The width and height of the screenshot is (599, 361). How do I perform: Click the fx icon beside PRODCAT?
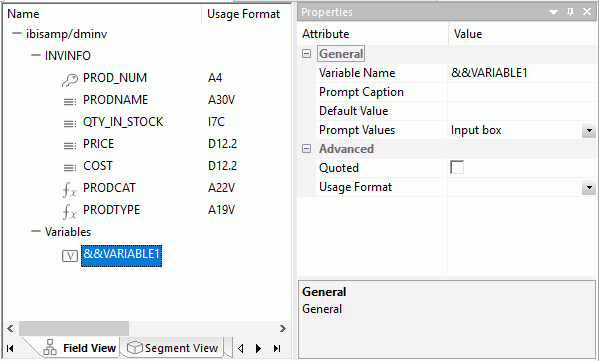(70, 189)
